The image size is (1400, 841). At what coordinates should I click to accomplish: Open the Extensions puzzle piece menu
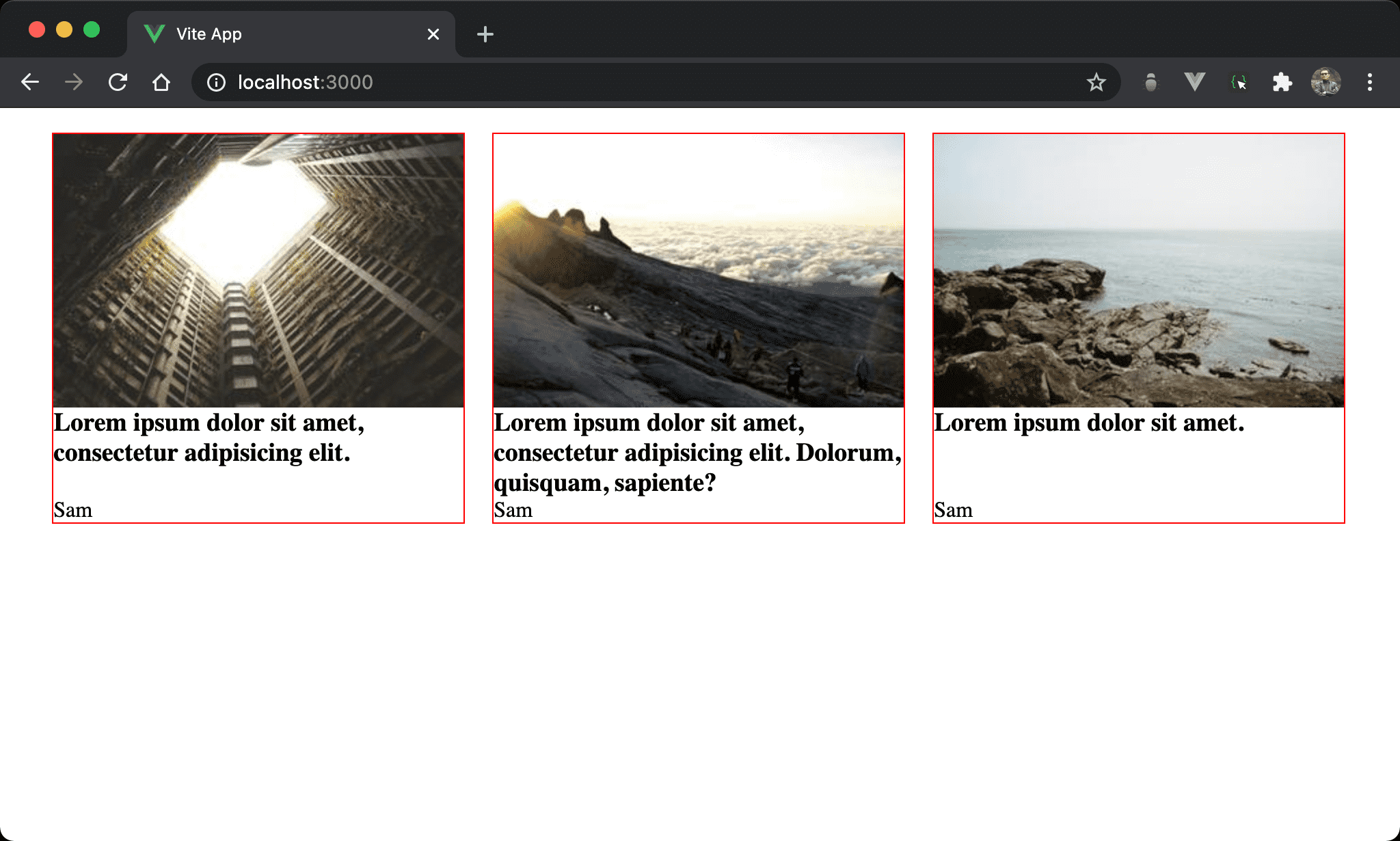click(x=1282, y=83)
